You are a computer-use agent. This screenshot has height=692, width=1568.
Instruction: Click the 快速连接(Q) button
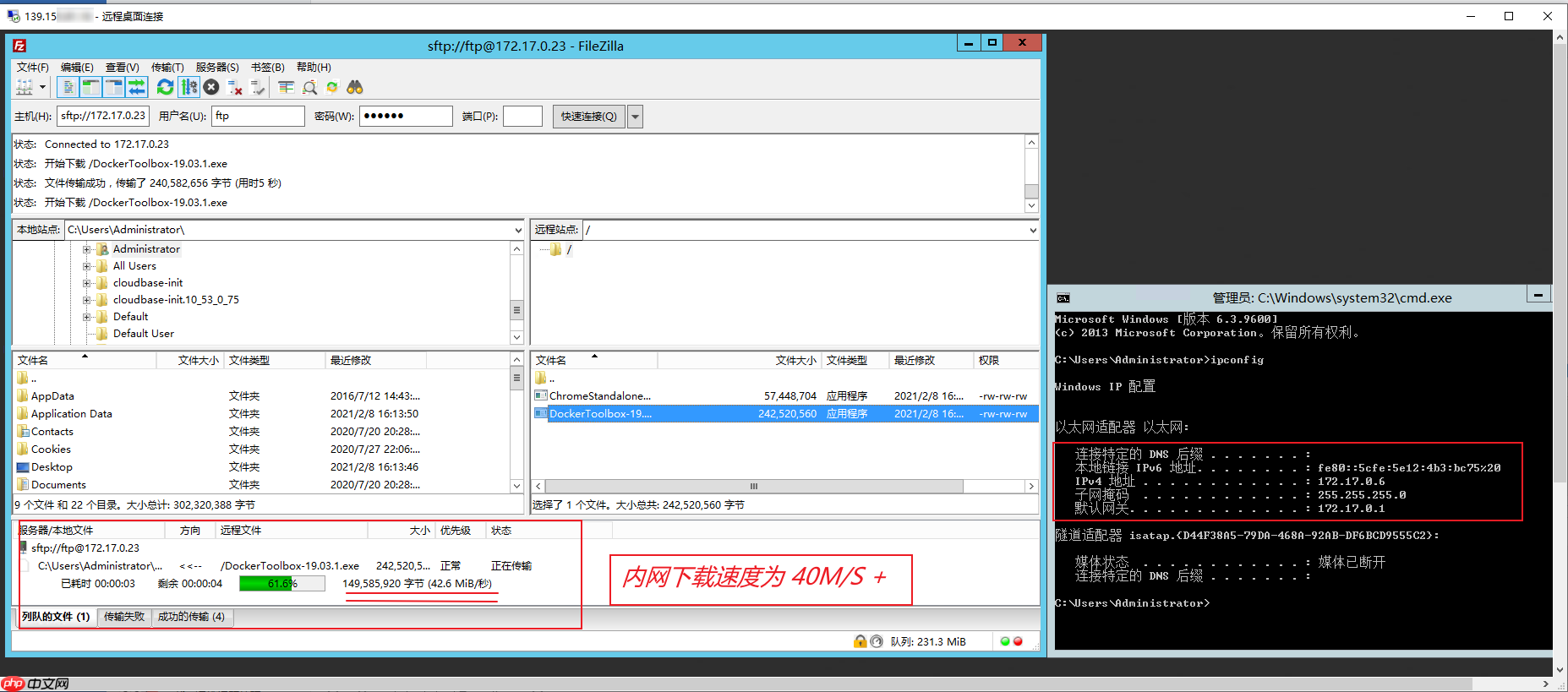589,116
